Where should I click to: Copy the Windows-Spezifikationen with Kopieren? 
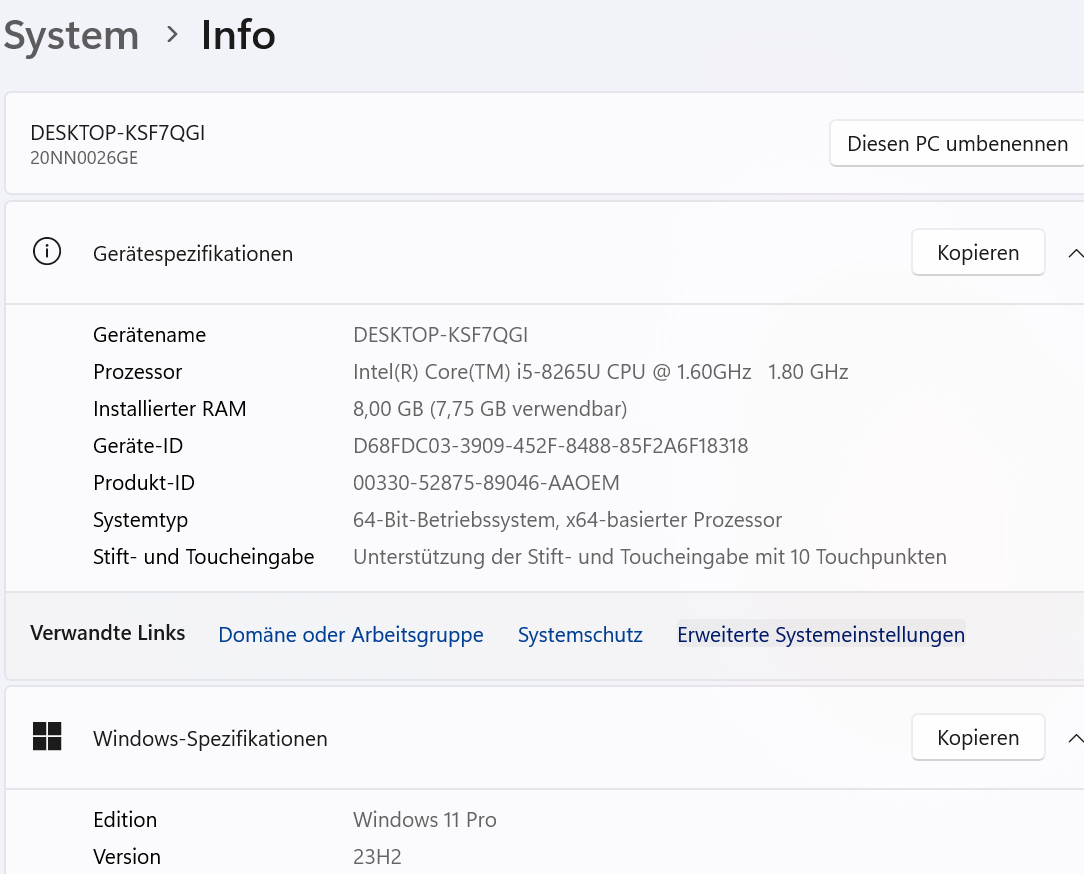[978, 737]
